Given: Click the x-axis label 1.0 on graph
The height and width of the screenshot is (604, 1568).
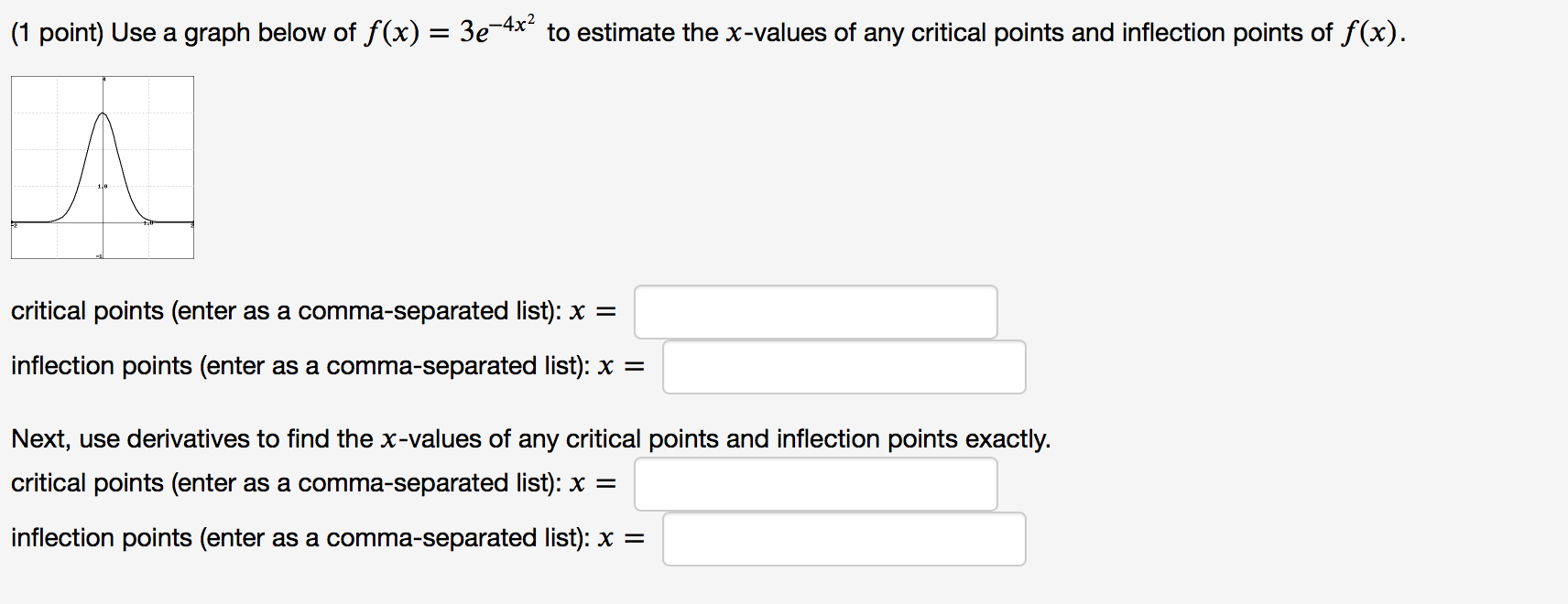Looking at the screenshot, I should [x=149, y=222].
